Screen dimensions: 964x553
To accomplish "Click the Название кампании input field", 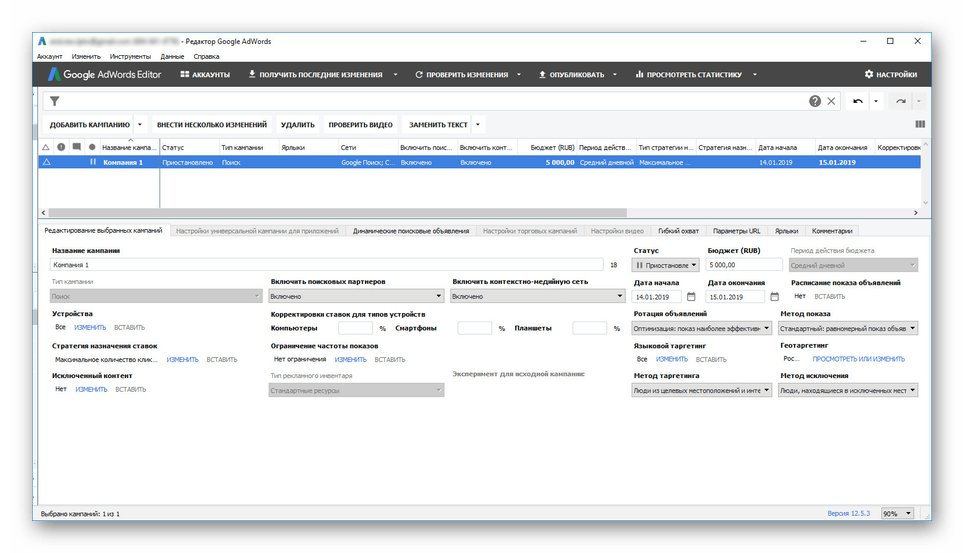I will (x=326, y=265).
